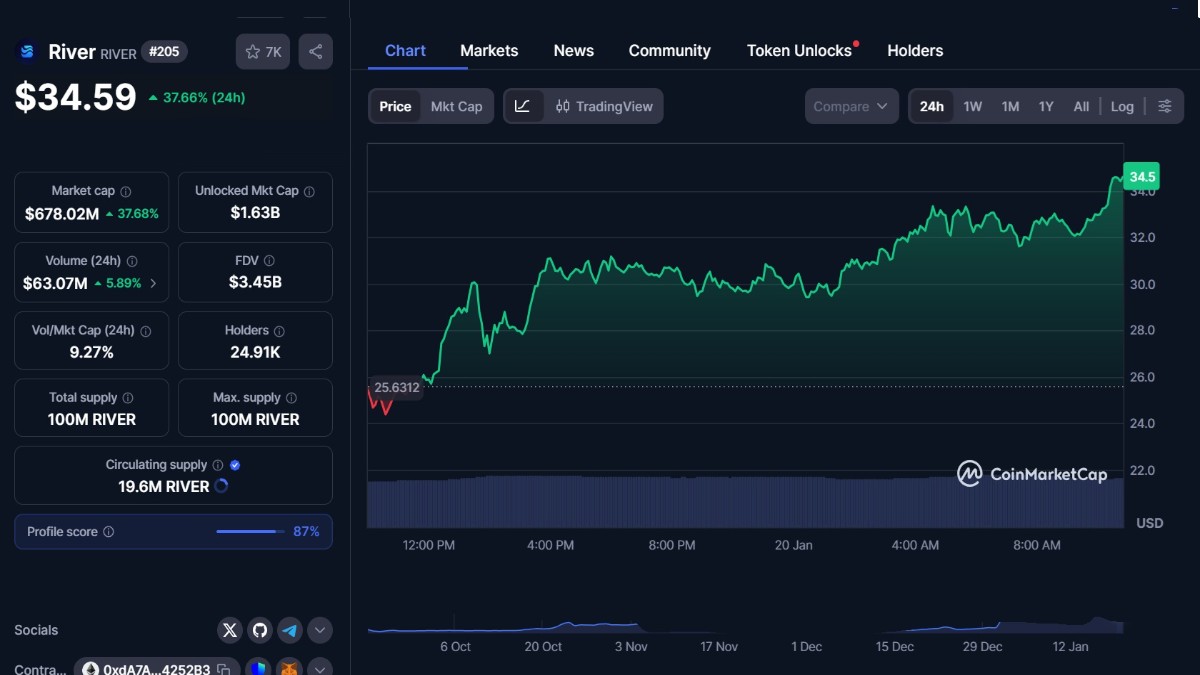The image size is (1200, 675).
Task: Show Market cap info tooltip icon
Action: [x=126, y=191]
